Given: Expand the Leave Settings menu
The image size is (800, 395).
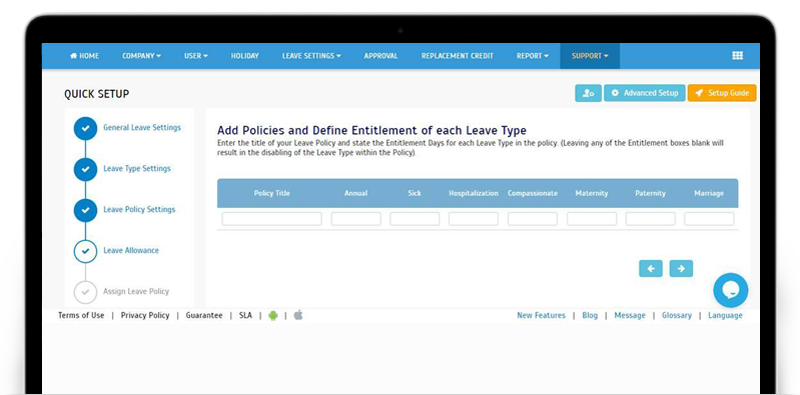Looking at the screenshot, I should point(311,56).
